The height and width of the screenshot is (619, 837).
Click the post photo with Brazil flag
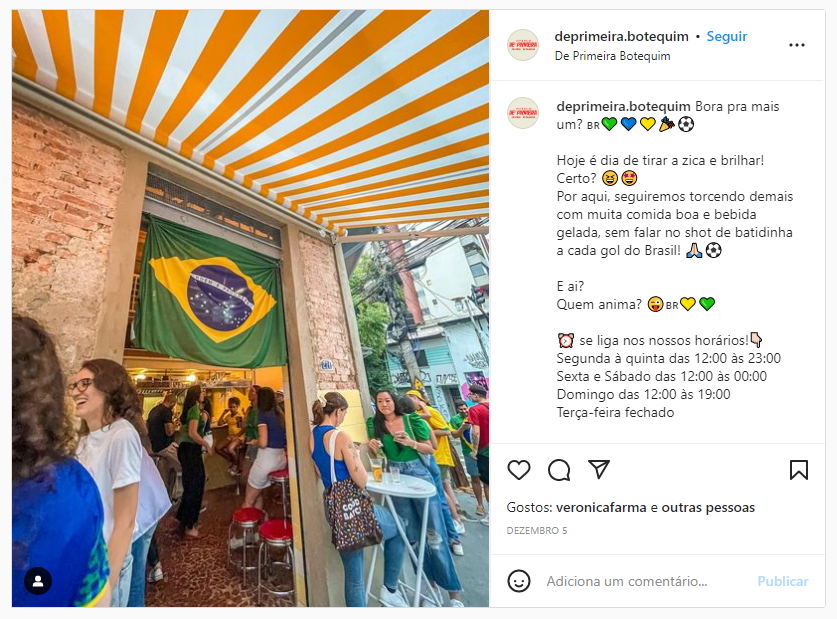(x=250, y=308)
